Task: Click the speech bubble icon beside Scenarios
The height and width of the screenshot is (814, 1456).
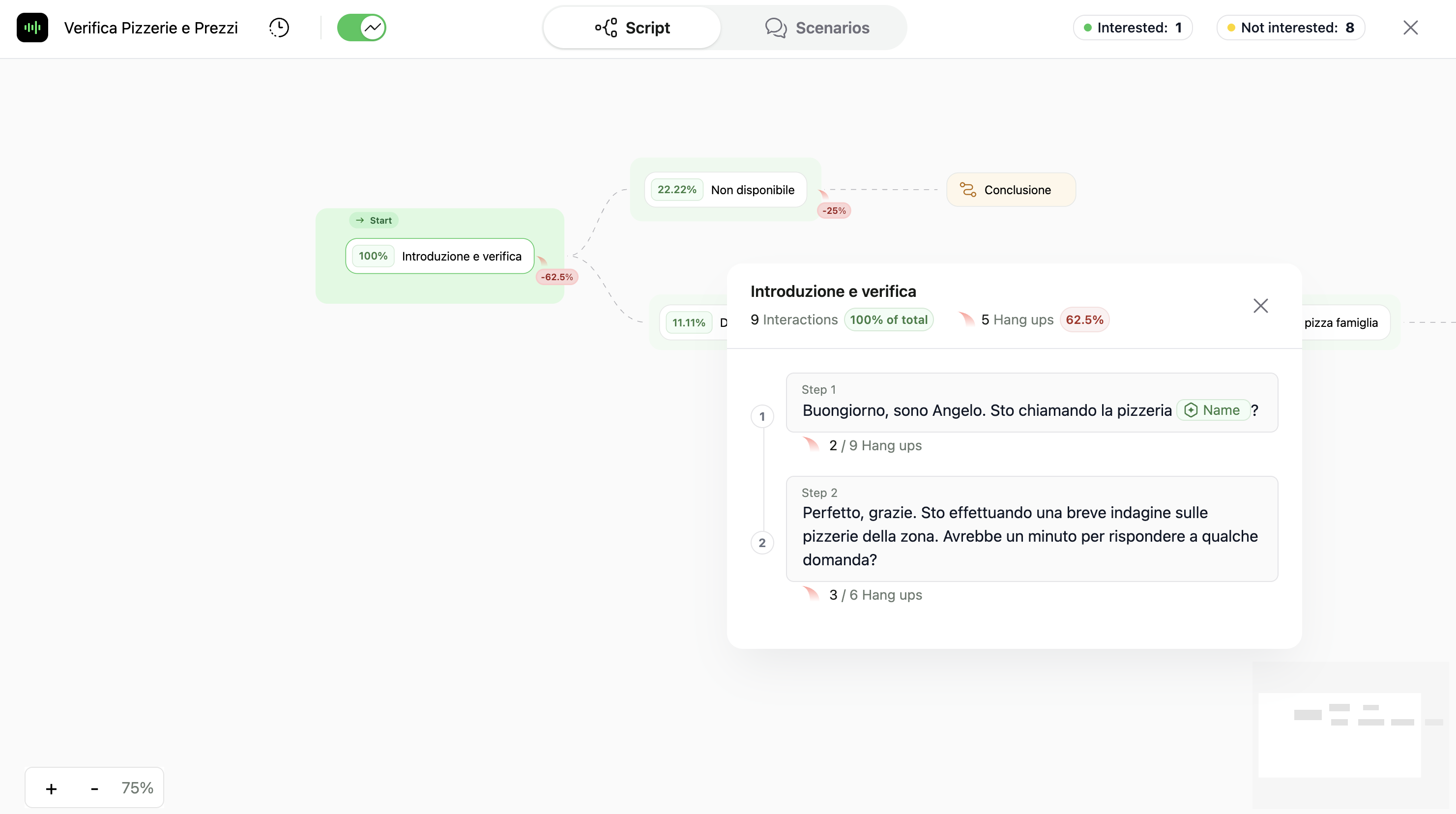Action: point(776,27)
